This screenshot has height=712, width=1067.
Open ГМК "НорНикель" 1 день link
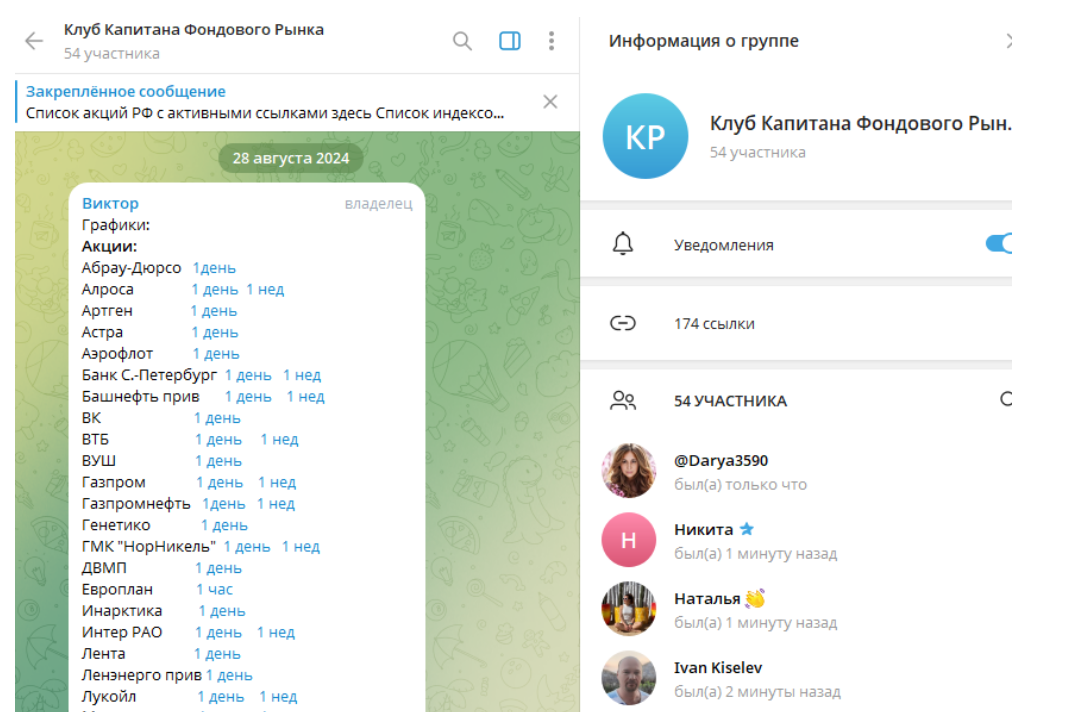point(246,547)
